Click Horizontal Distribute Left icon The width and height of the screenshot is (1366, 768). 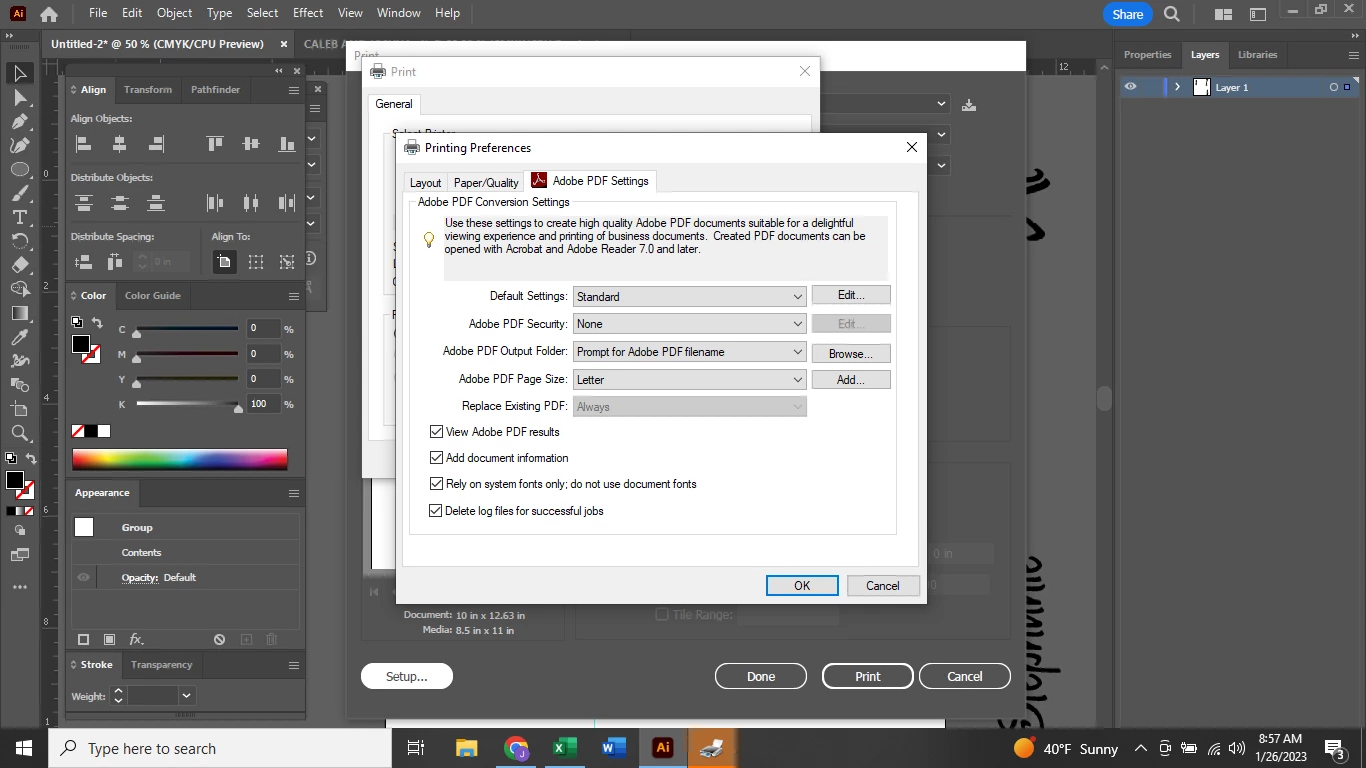click(x=215, y=203)
